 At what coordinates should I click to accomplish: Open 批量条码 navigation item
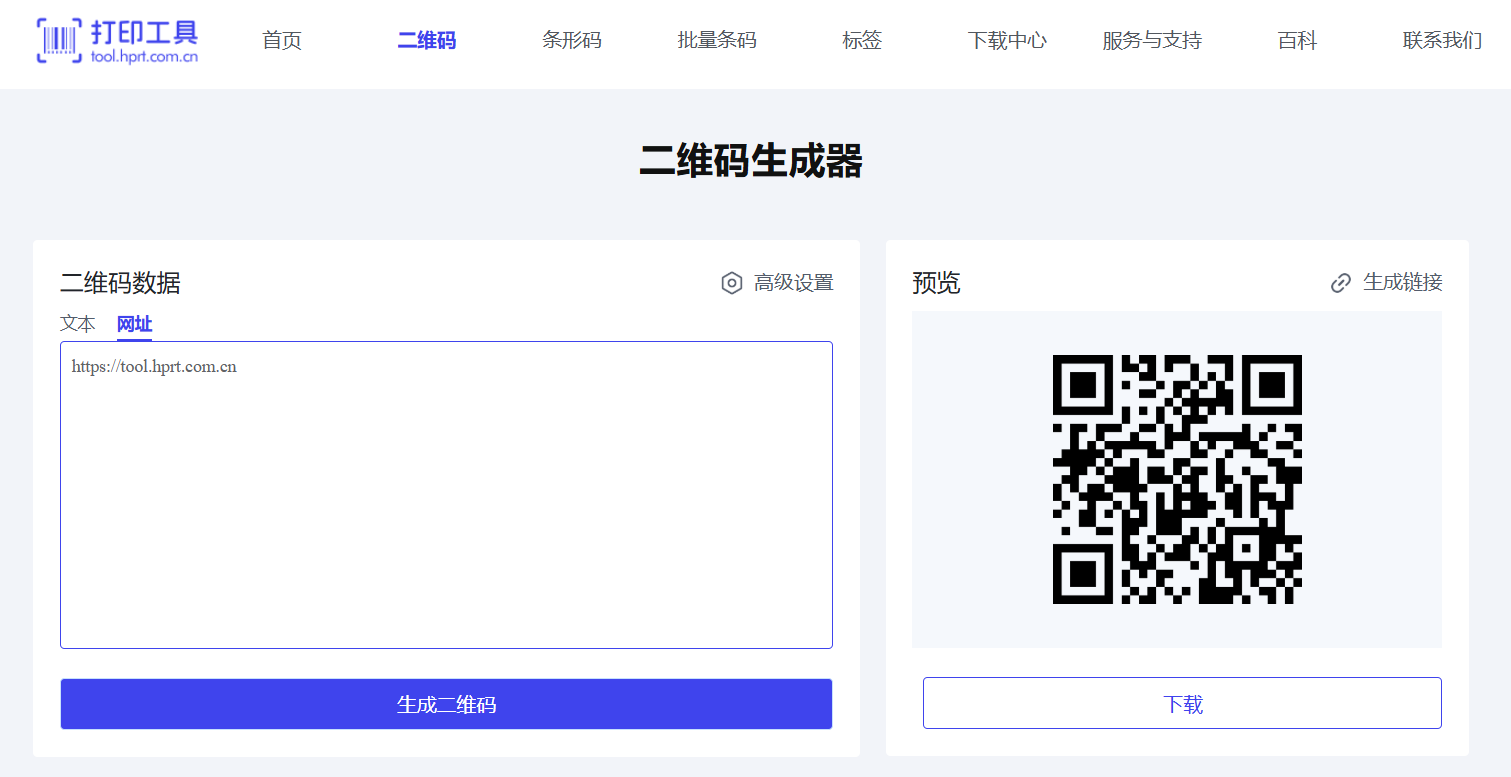717,40
